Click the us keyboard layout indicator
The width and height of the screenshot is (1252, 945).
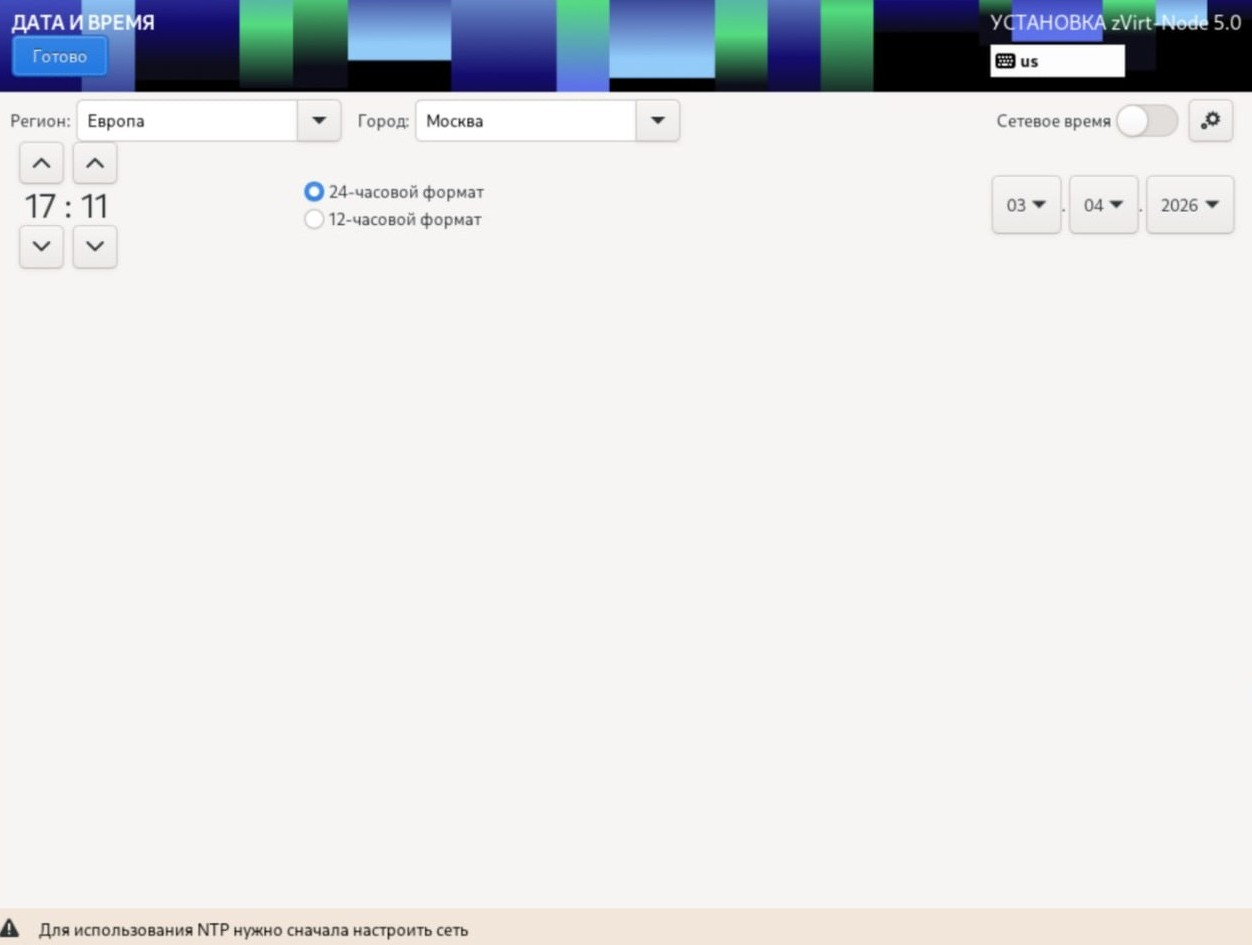(1057, 61)
